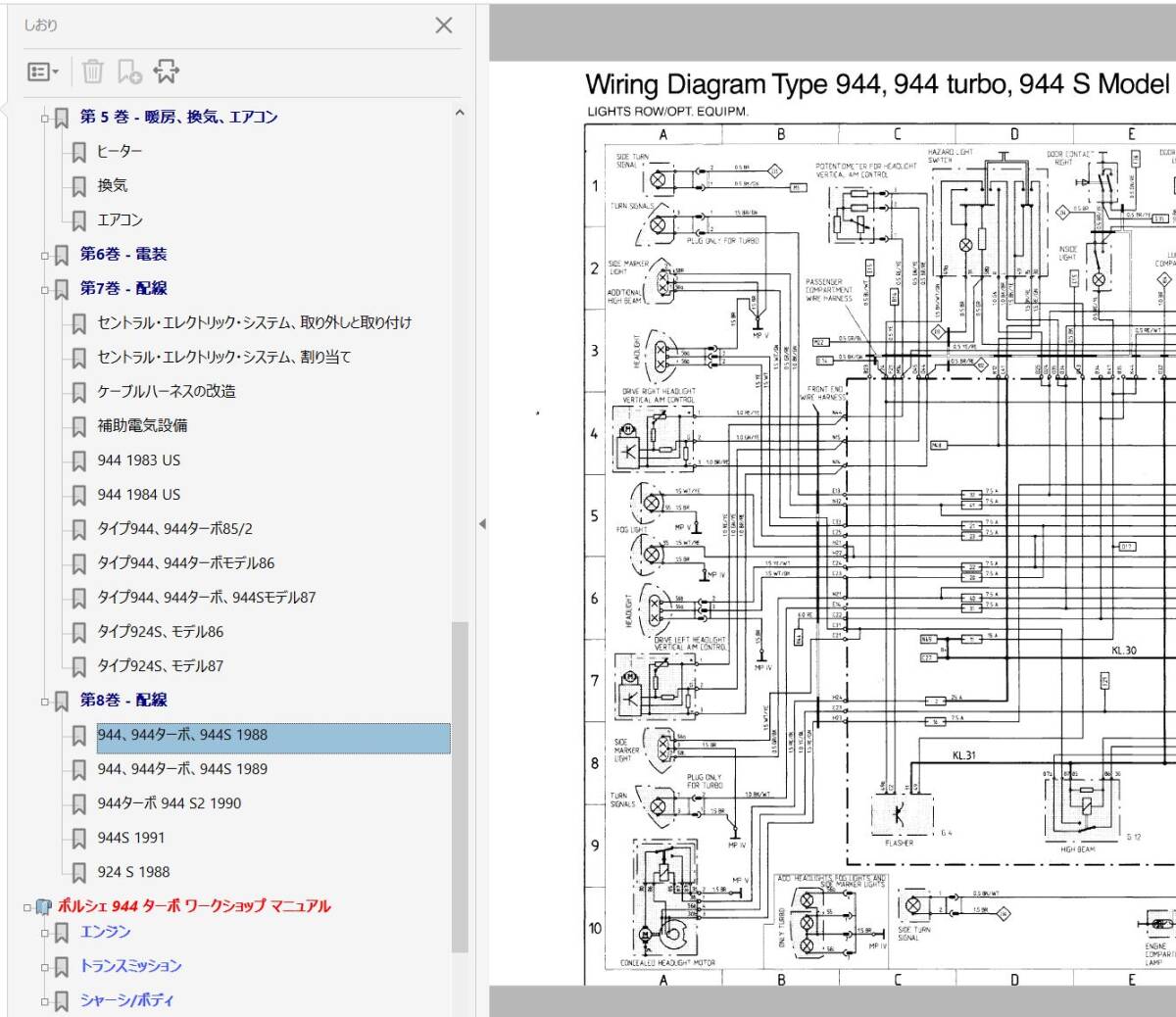The height and width of the screenshot is (1017, 1176).
Task: Click the しおり panel heading
Action: pyautogui.click(x=40, y=25)
